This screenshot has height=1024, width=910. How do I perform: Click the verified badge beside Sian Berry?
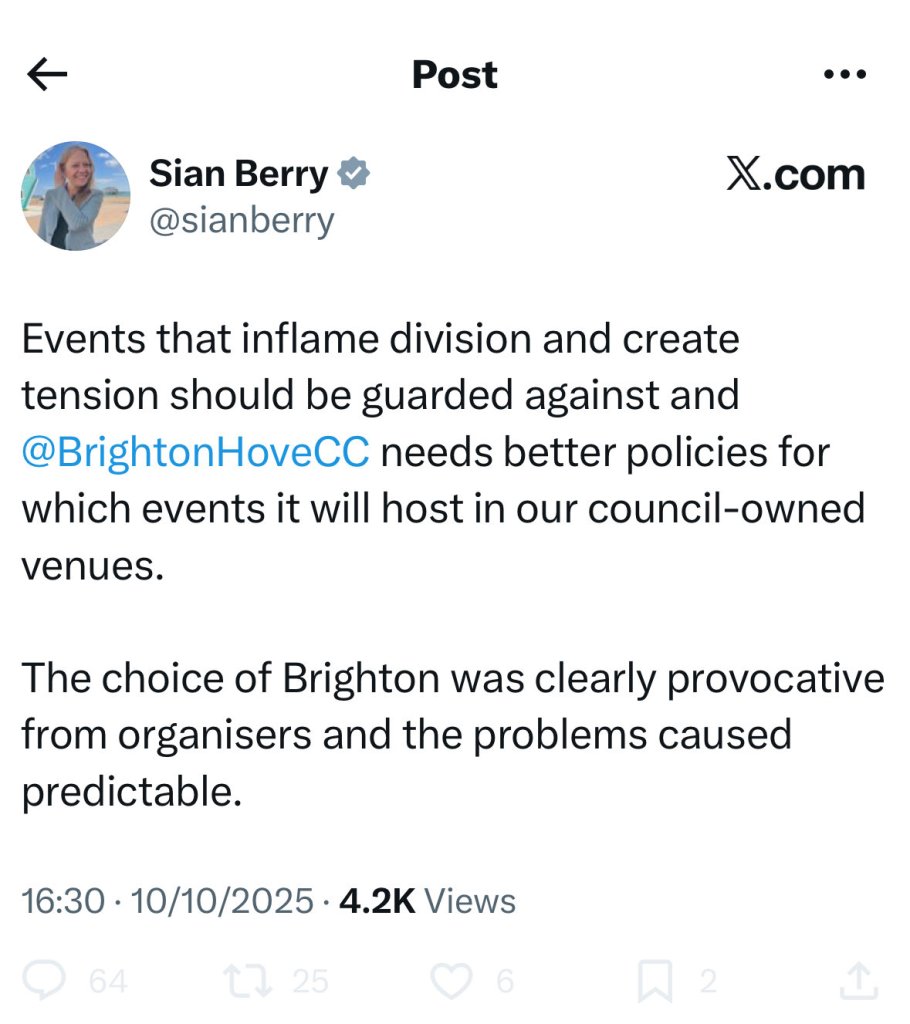[x=353, y=175]
